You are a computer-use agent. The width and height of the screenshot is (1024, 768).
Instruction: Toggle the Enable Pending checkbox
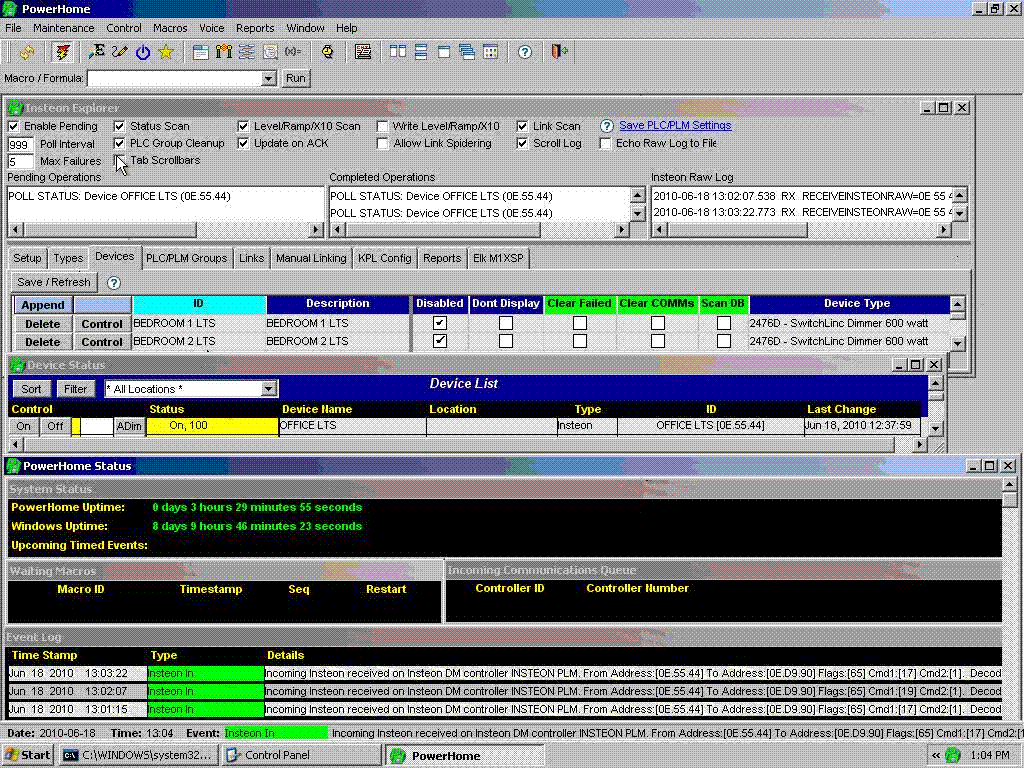(x=14, y=126)
